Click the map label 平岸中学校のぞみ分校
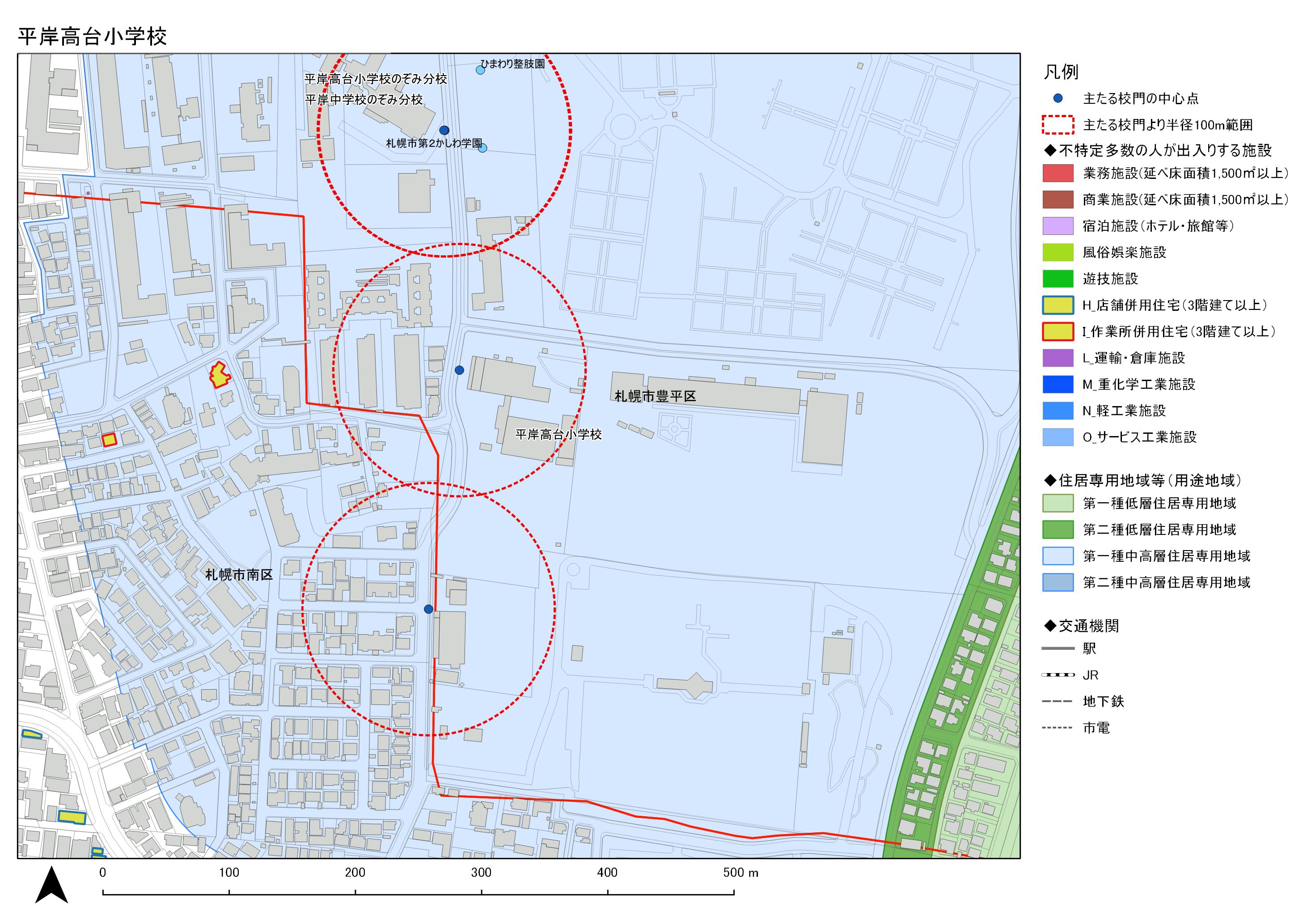Screen dimensions: 1307x924 point(364,100)
